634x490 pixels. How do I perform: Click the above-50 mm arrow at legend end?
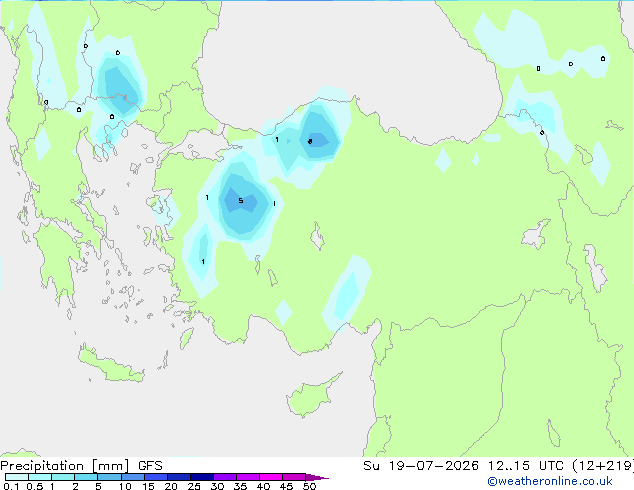coord(317,477)
